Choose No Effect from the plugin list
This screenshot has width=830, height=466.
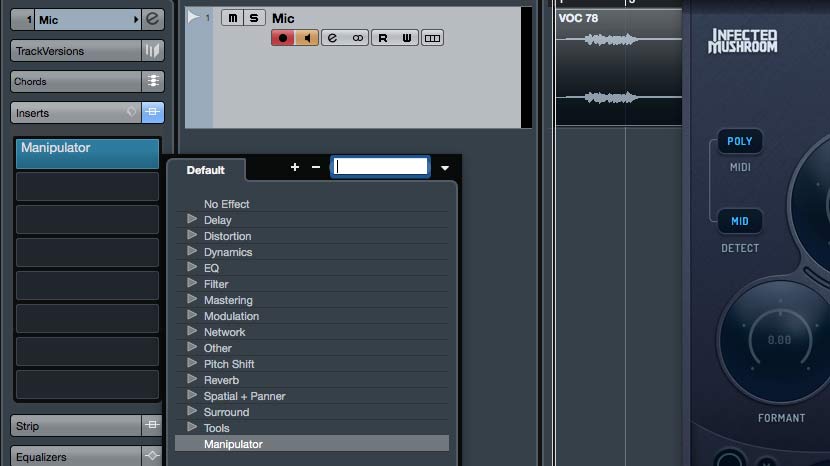pyautogui.click(x=227, y=204)
